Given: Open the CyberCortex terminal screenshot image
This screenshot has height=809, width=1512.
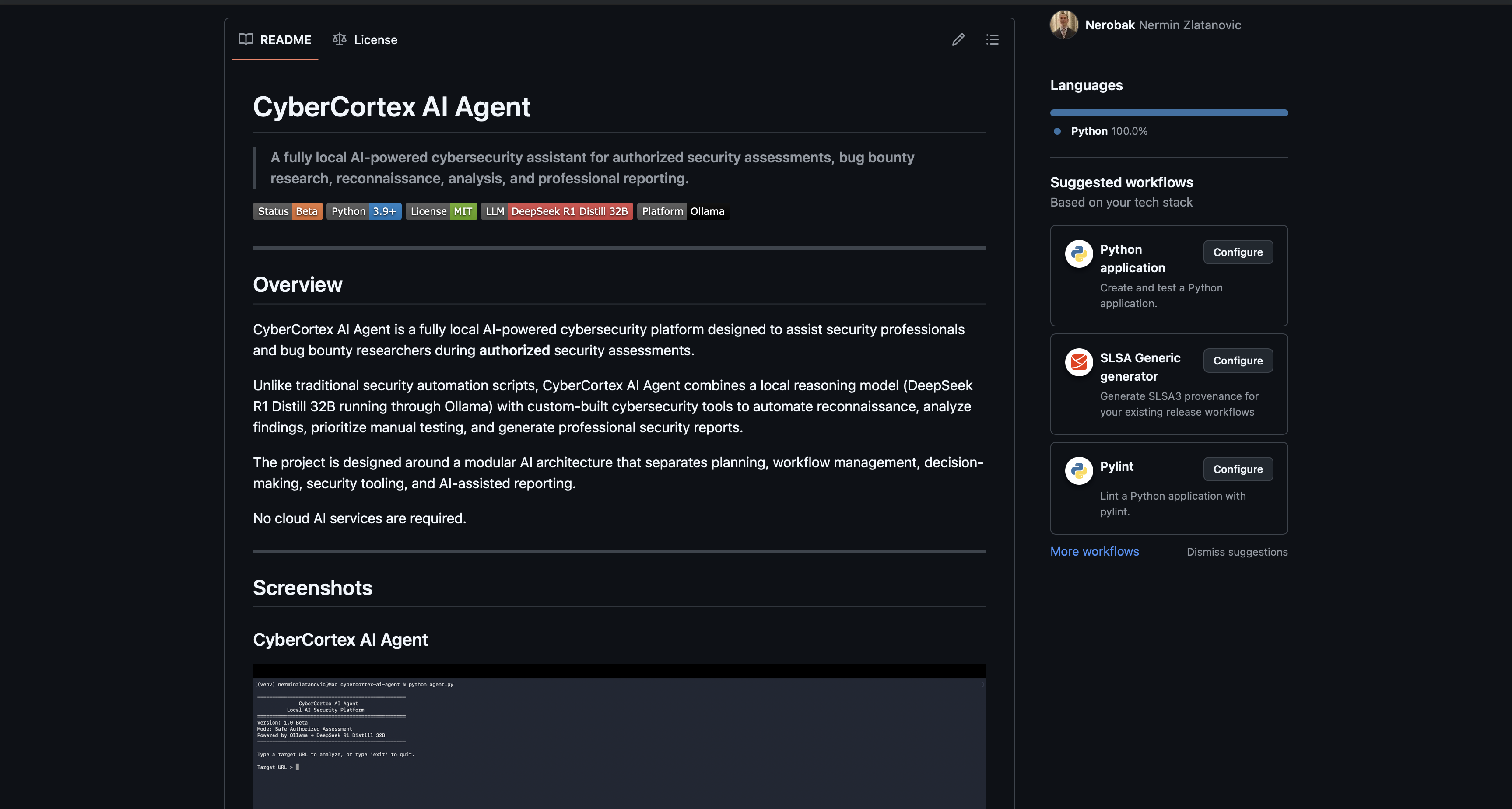Looking at the screenshot, I should pos(619,736).
